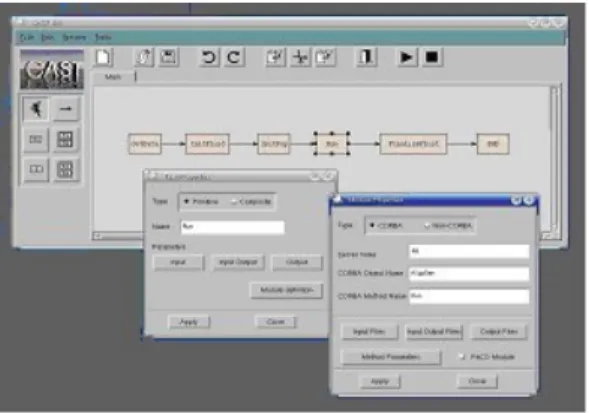This screenshot has height=413, width=589.
Task: Switch to the Main canvas tab
Action: [113, 77]
